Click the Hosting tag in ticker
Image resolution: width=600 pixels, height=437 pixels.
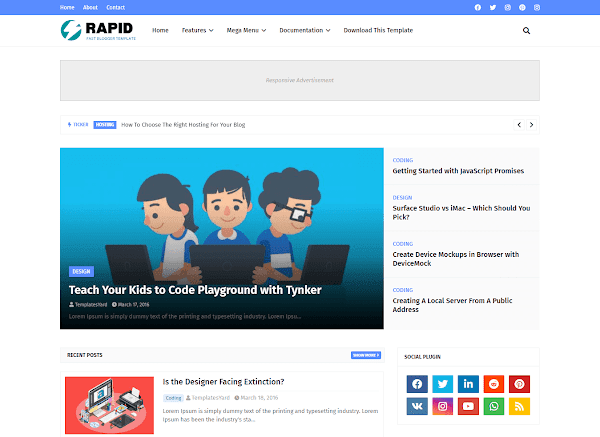[105, 125]
